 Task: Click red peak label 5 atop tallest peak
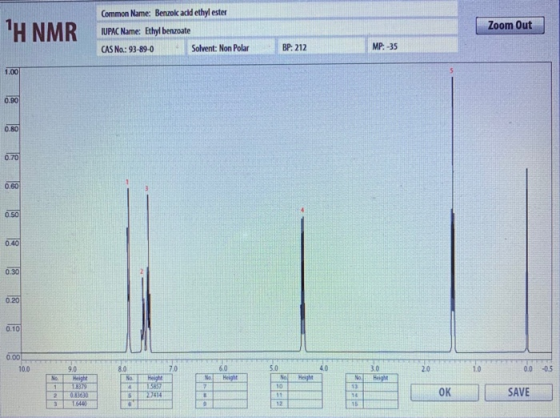point(451,71)
